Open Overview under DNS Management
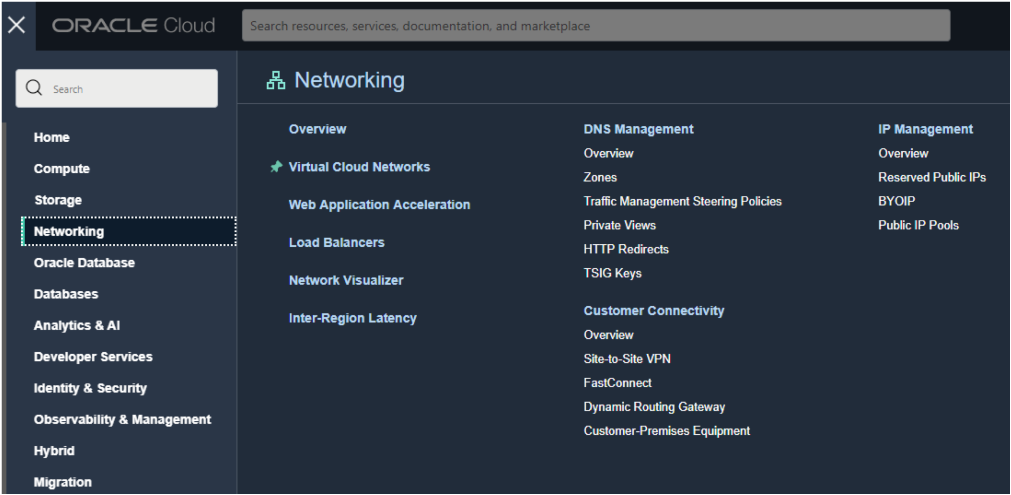 608,153
